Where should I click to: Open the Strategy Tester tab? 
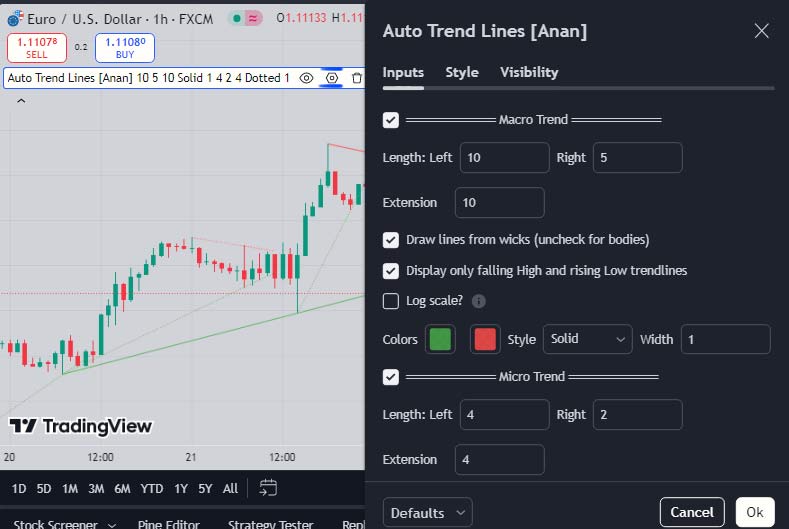pyautogui.click(x=271, y=524)
